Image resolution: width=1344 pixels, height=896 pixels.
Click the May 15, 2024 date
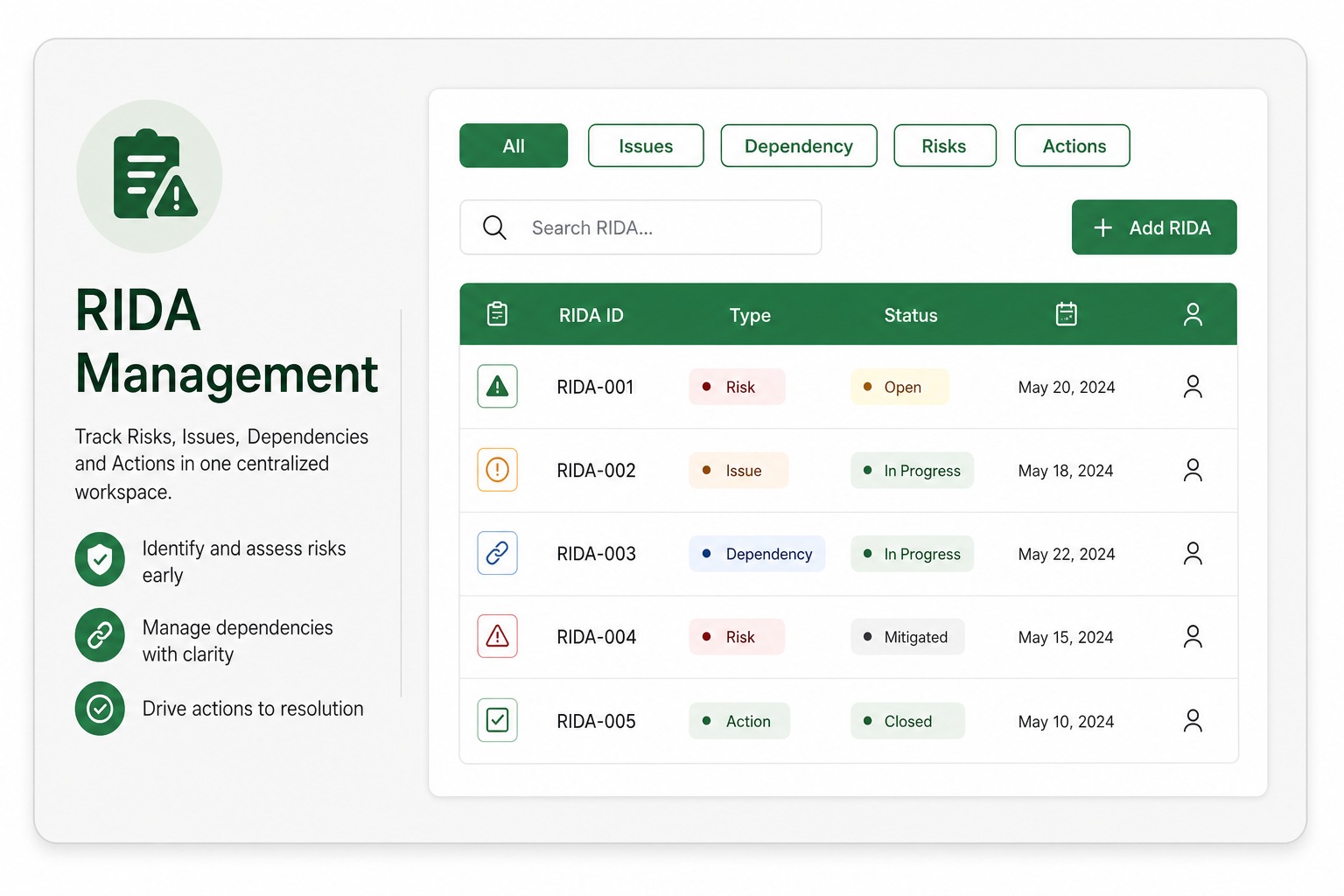[x=1066, y=637]
